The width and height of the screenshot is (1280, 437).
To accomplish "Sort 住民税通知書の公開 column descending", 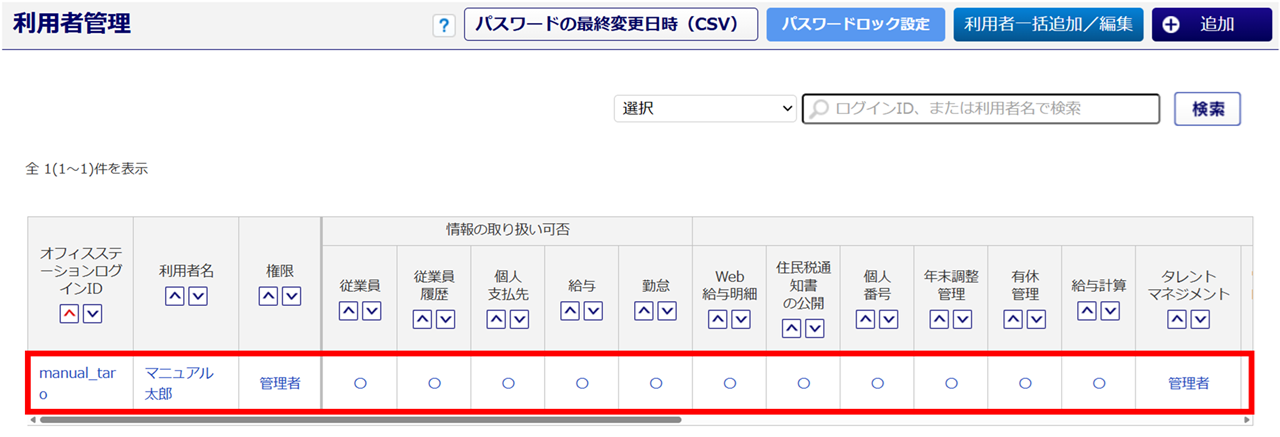I will pyautogui.click(x=816, y=328).
